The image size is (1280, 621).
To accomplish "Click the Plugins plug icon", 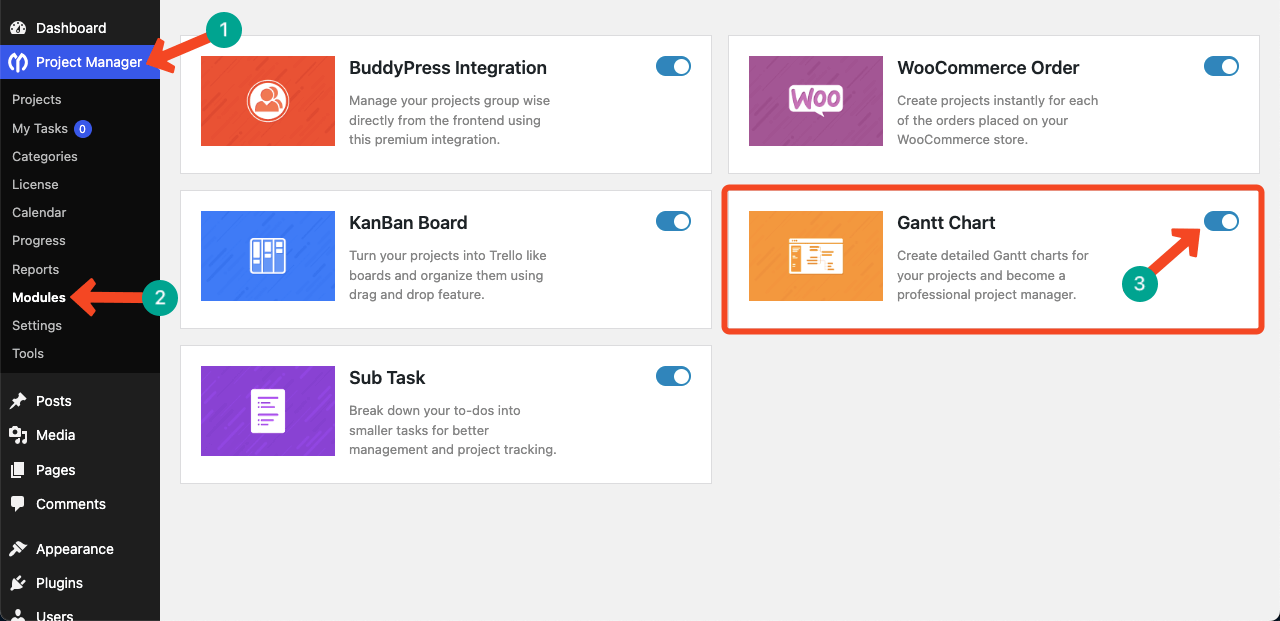I will [18, 583].
